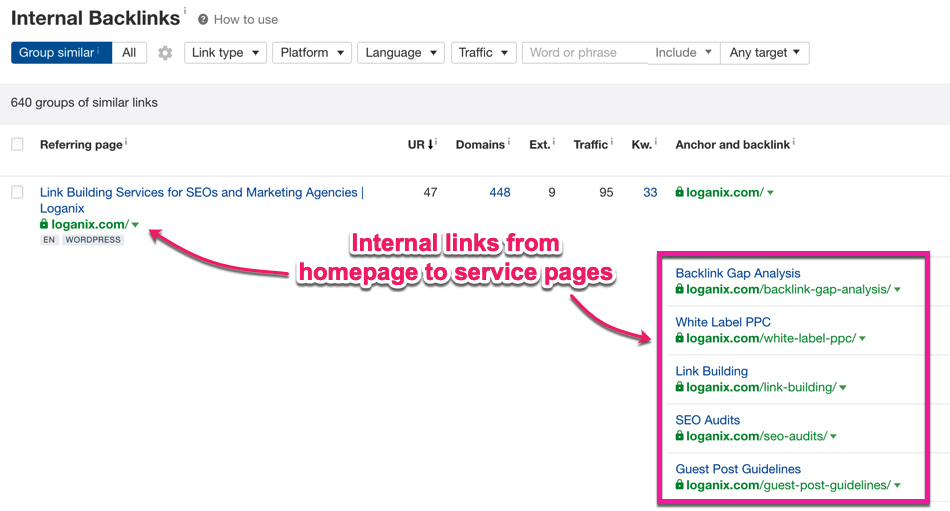Screen dimensions: 950x511
Task: Sort by UR column header
Action: coord(420,144)
